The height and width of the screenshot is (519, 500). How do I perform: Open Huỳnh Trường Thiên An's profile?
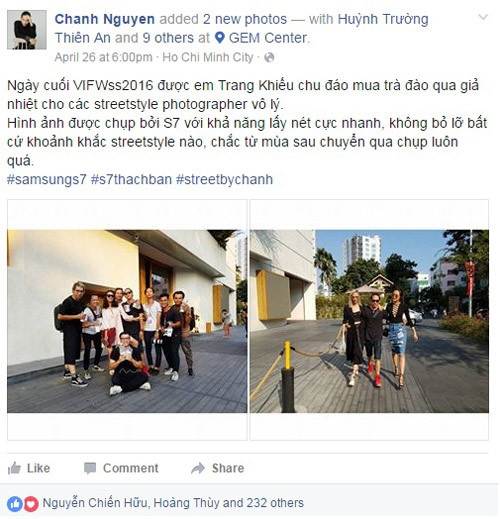[241, 28]
